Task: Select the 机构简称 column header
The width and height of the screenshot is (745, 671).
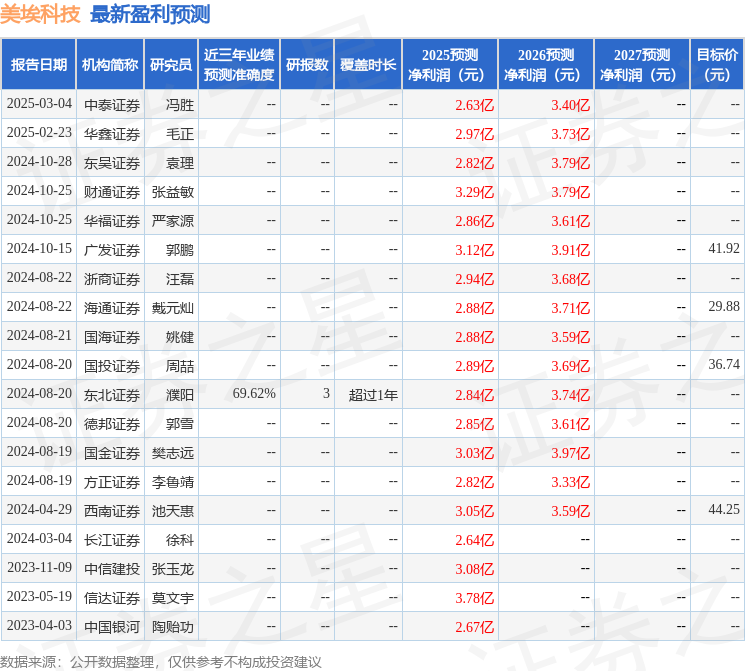Action: tap(110, 65)
